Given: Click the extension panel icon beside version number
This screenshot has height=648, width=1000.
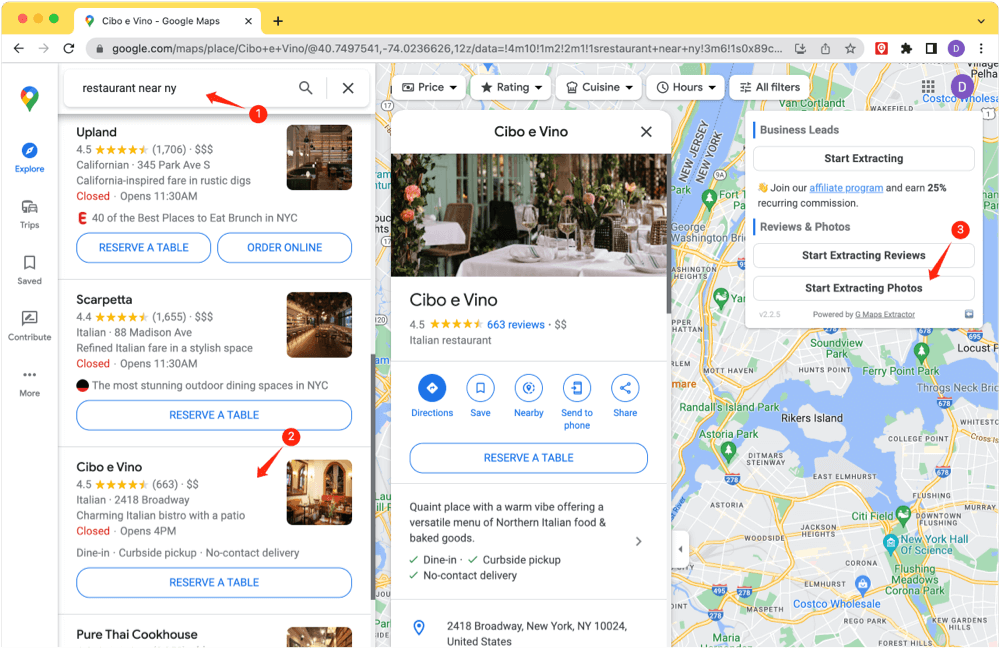Looking at the screenshot, I should point(969,314).
